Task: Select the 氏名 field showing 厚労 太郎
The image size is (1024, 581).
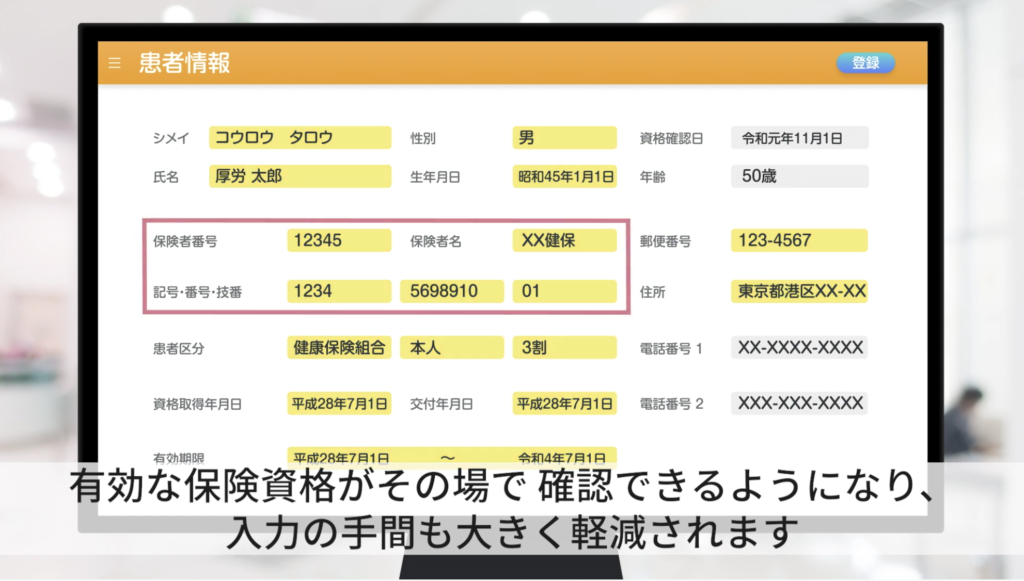Action: [x=300, y=177]
